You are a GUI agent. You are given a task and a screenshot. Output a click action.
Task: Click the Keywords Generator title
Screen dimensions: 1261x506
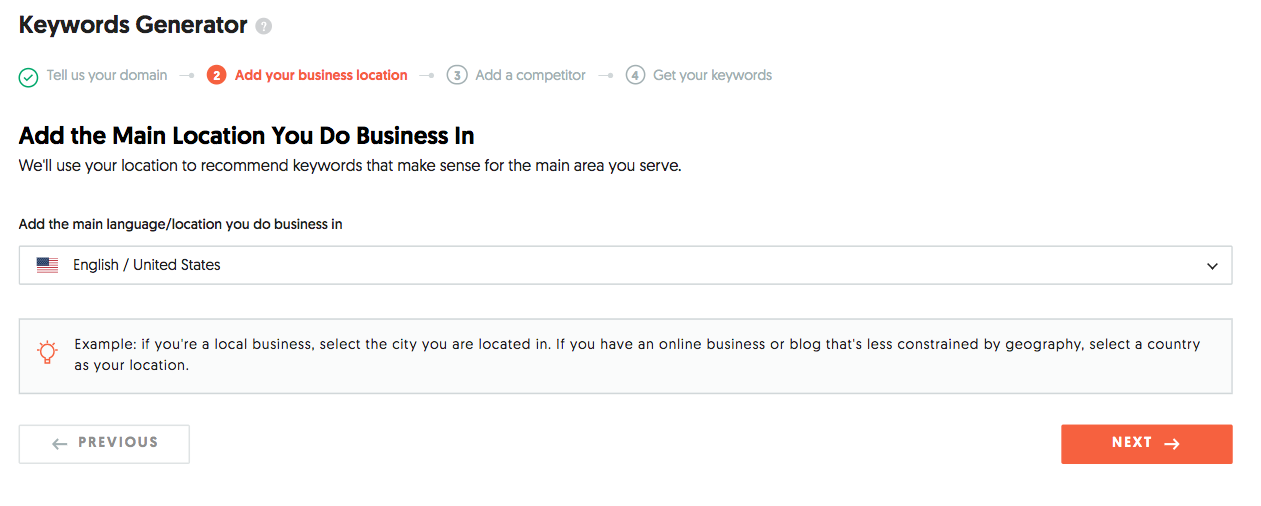tap(133, 25)
